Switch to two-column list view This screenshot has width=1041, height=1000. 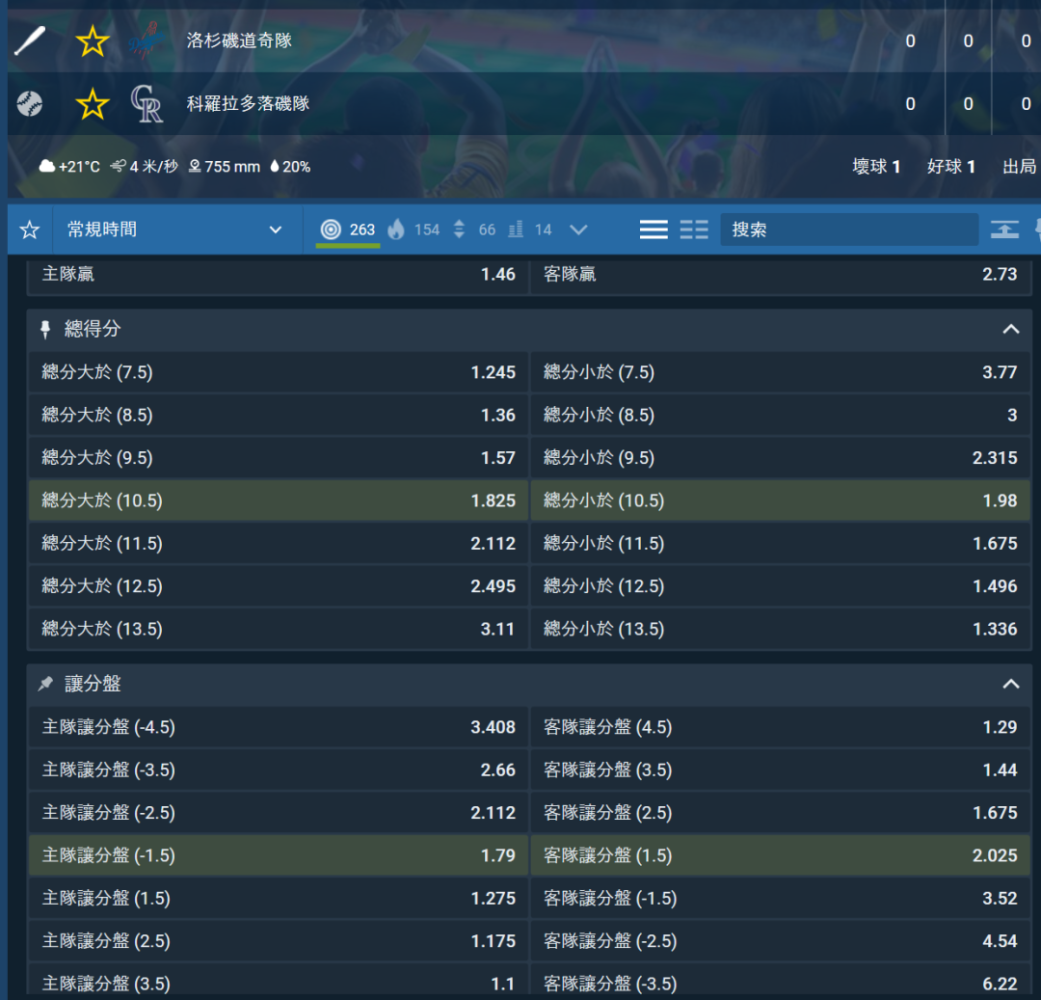(x=694, y=230)
